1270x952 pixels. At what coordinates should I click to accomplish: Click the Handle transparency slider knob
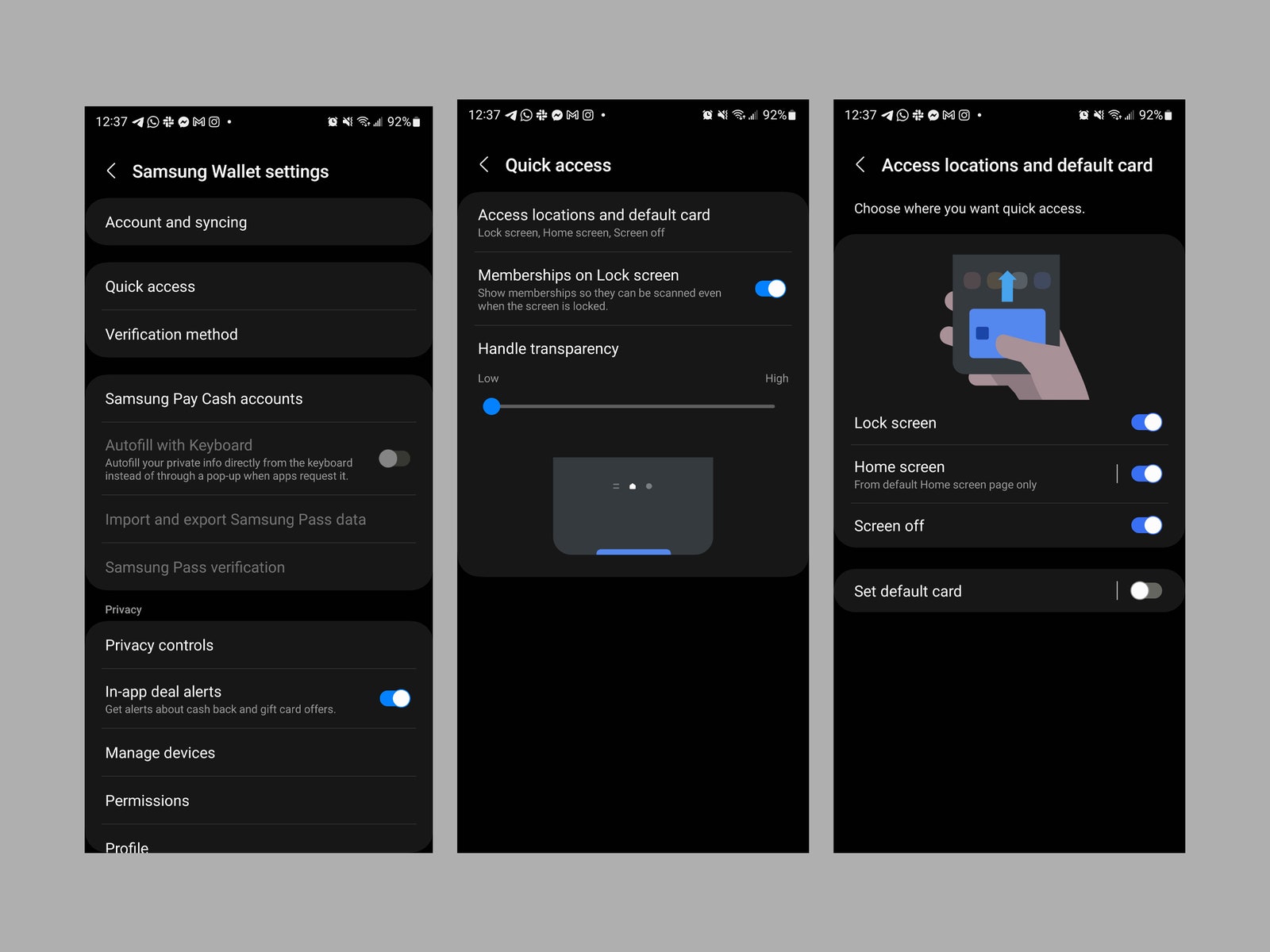[491, 406]
